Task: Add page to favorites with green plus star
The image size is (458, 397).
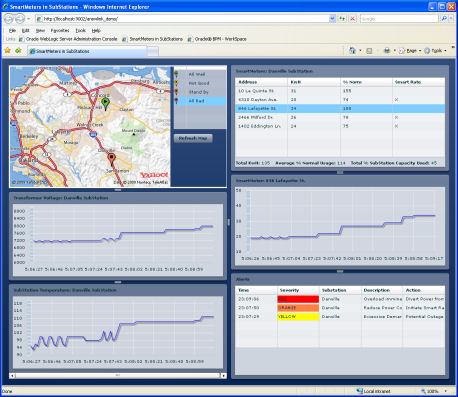Action: coord(18,51)
